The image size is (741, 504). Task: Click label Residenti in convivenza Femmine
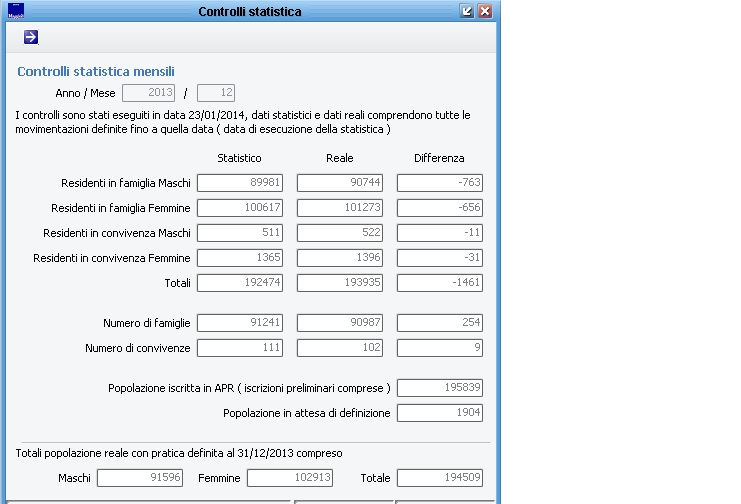[112, 258]
